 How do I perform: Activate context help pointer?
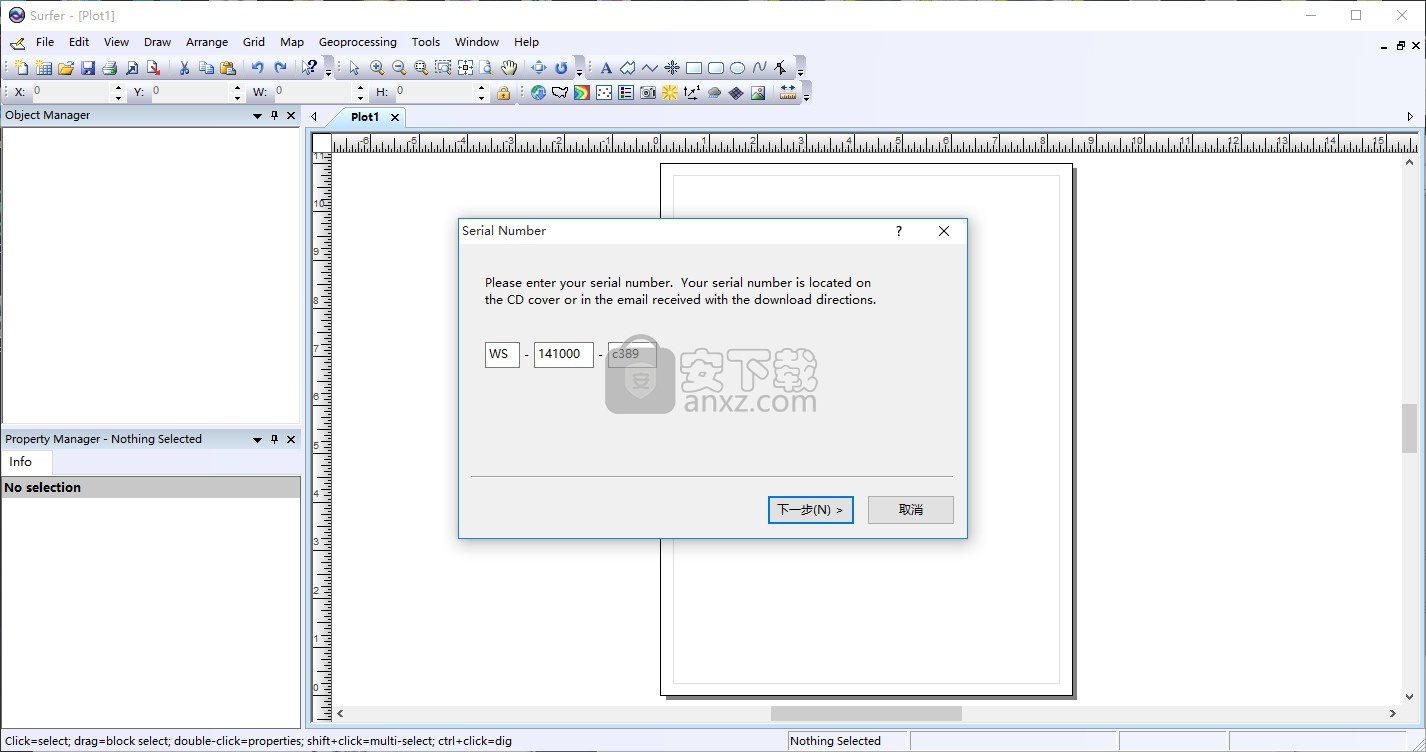pos(310,68)
